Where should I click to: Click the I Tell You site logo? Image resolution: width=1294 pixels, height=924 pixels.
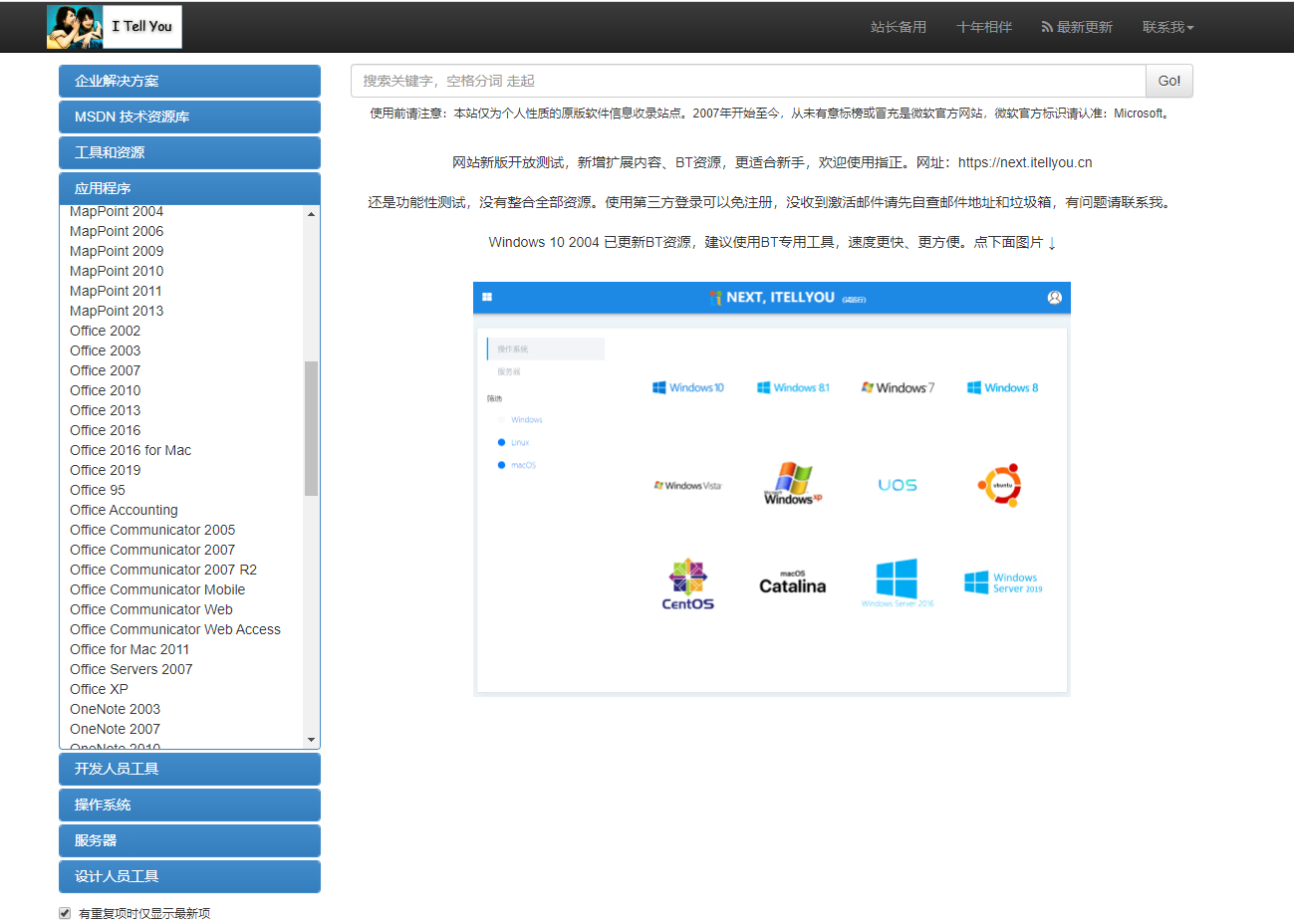115,27
